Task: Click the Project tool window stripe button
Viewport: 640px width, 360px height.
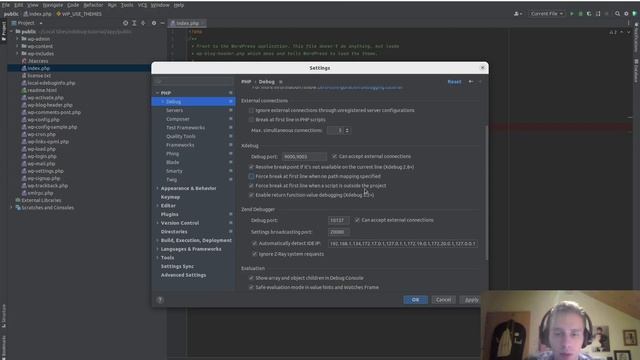Action: [x=4, y=31]
